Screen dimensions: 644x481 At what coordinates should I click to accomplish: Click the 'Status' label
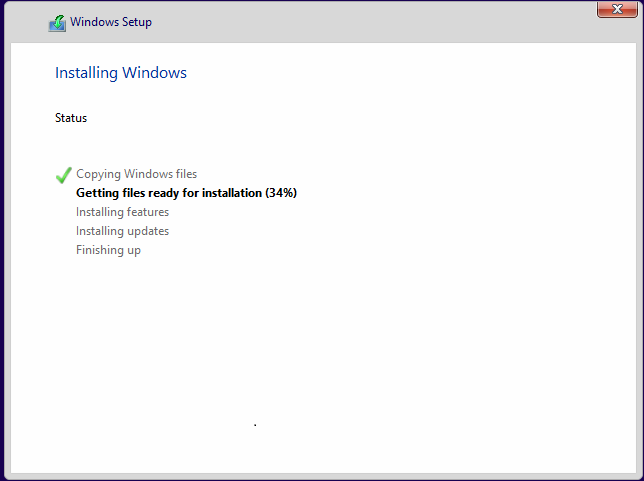pyautogui.click(x=71, y=118)
